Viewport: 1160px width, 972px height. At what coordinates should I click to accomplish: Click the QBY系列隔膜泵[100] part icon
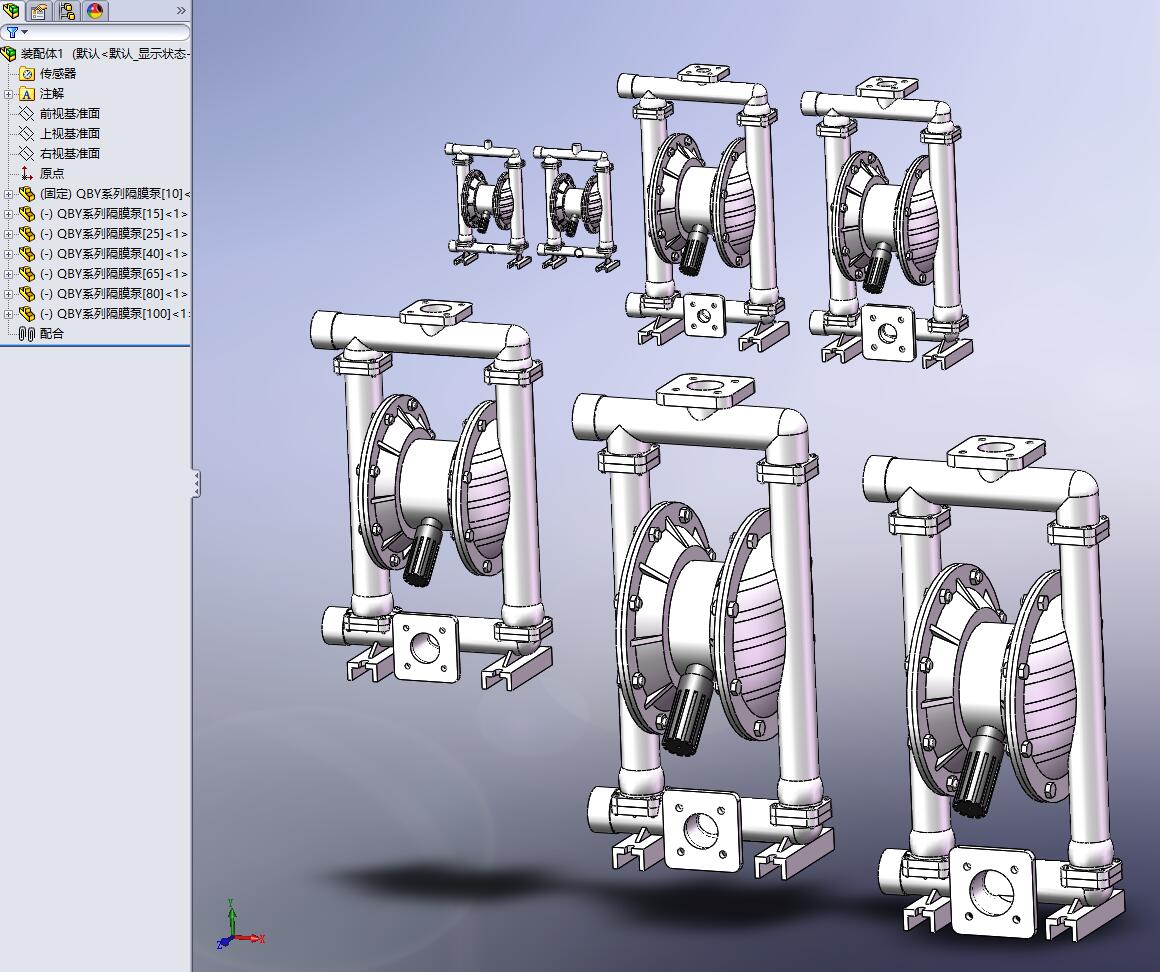coord(27,314)
